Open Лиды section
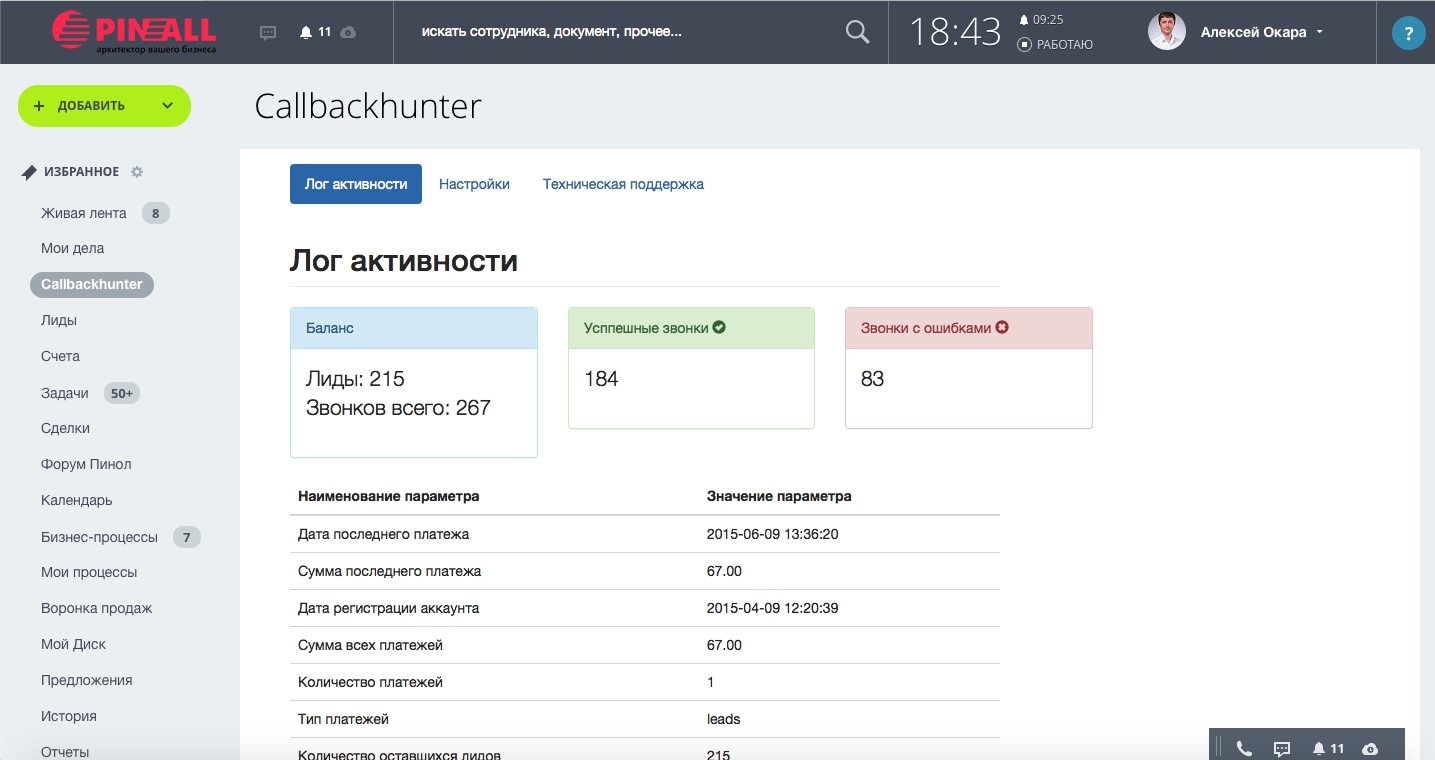The width and height of the screenshot is (1435, 760). coord(59,320)
